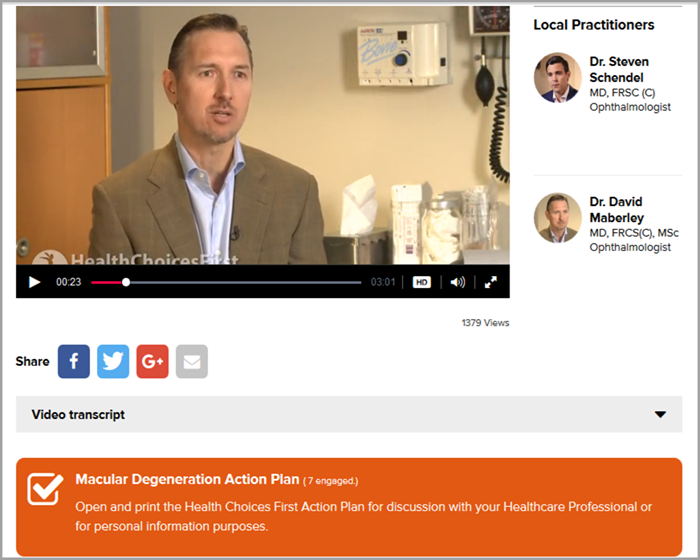Share the video by email envelope icon
Viewport: 700px width, 560px height.
click(x=192, y=361)
